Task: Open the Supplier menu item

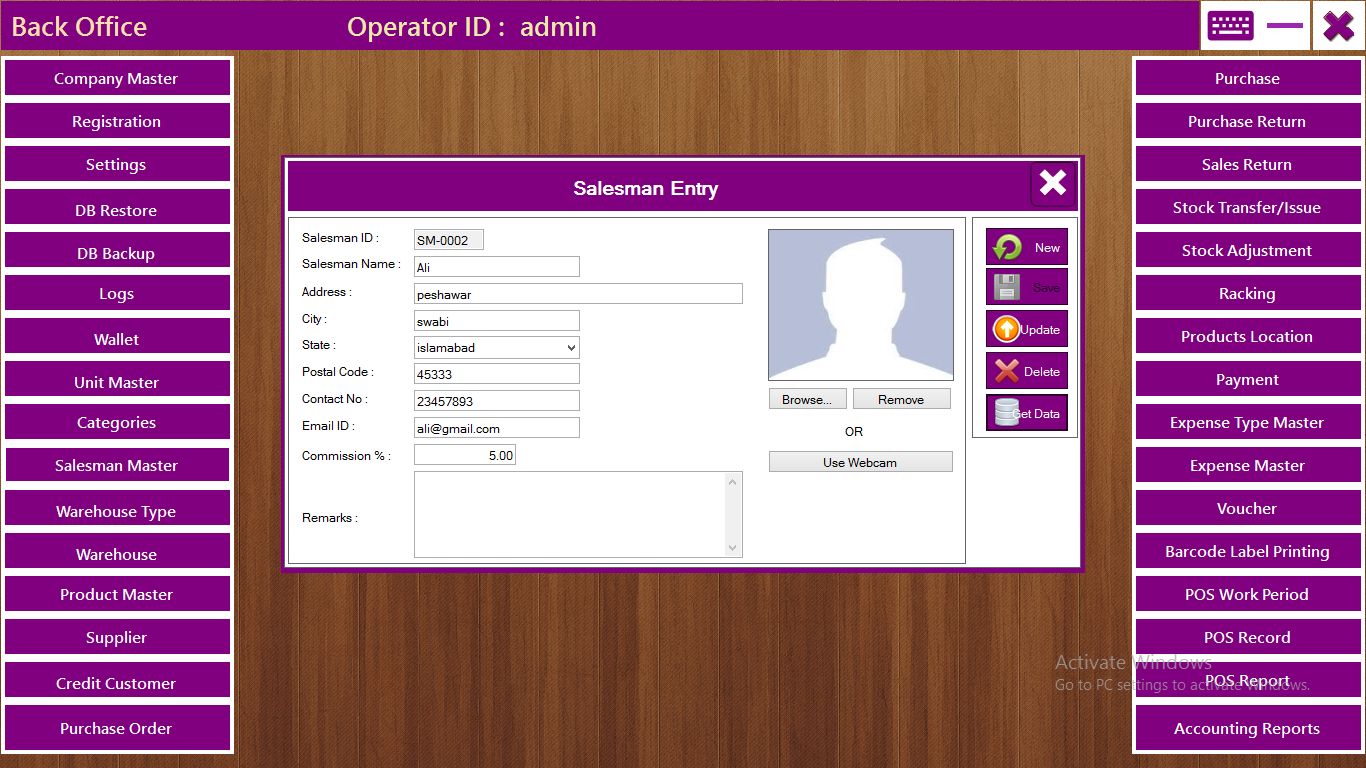Action: [117, 637]
